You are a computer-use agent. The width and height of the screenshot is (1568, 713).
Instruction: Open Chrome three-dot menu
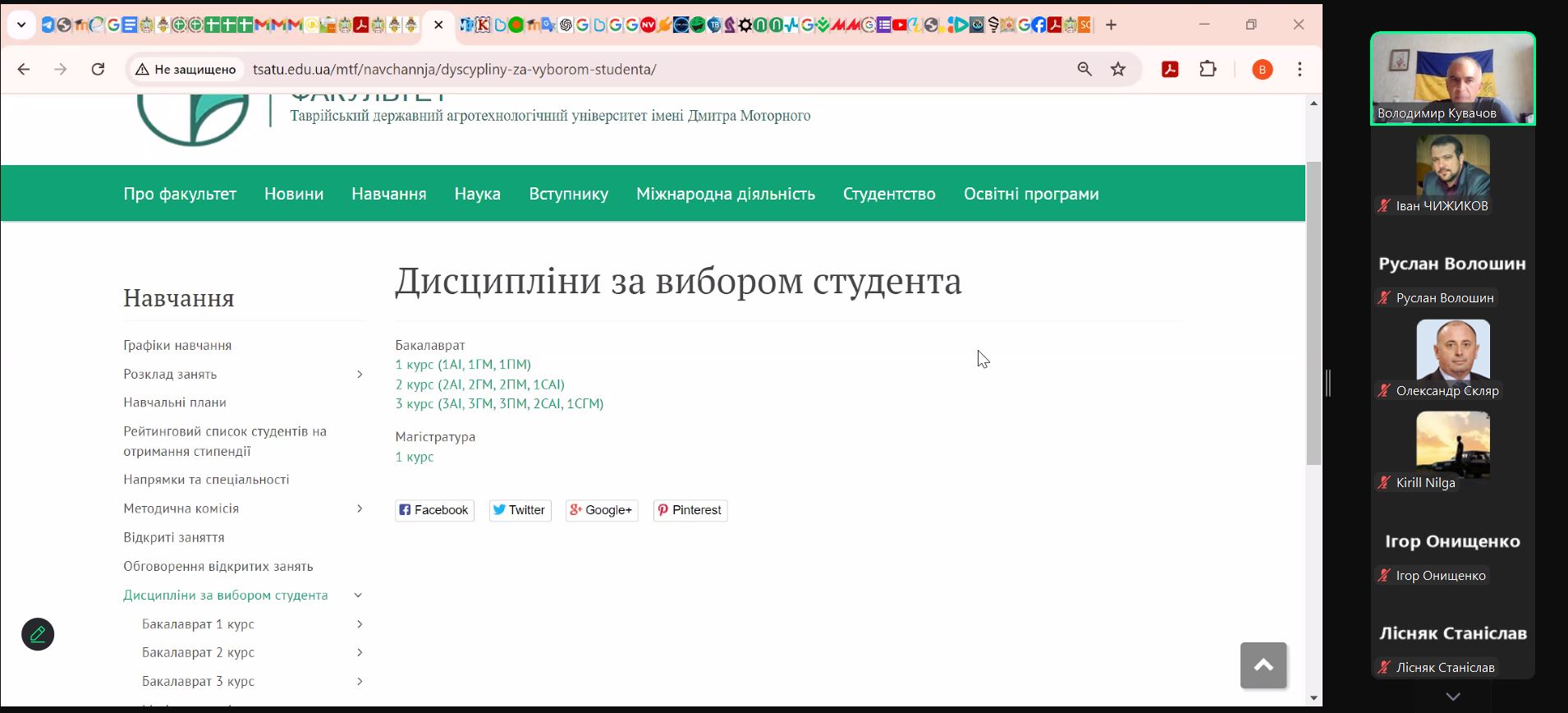pos(1300,69)
